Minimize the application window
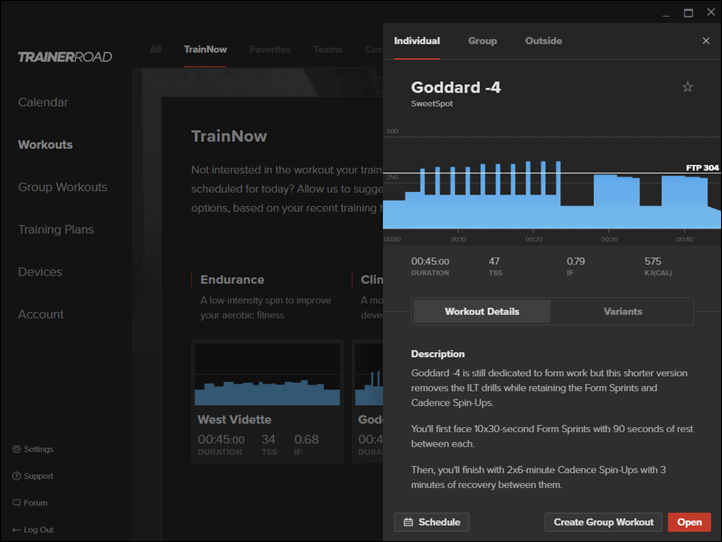This screenshot has width=722, height=542. [666, 14]
